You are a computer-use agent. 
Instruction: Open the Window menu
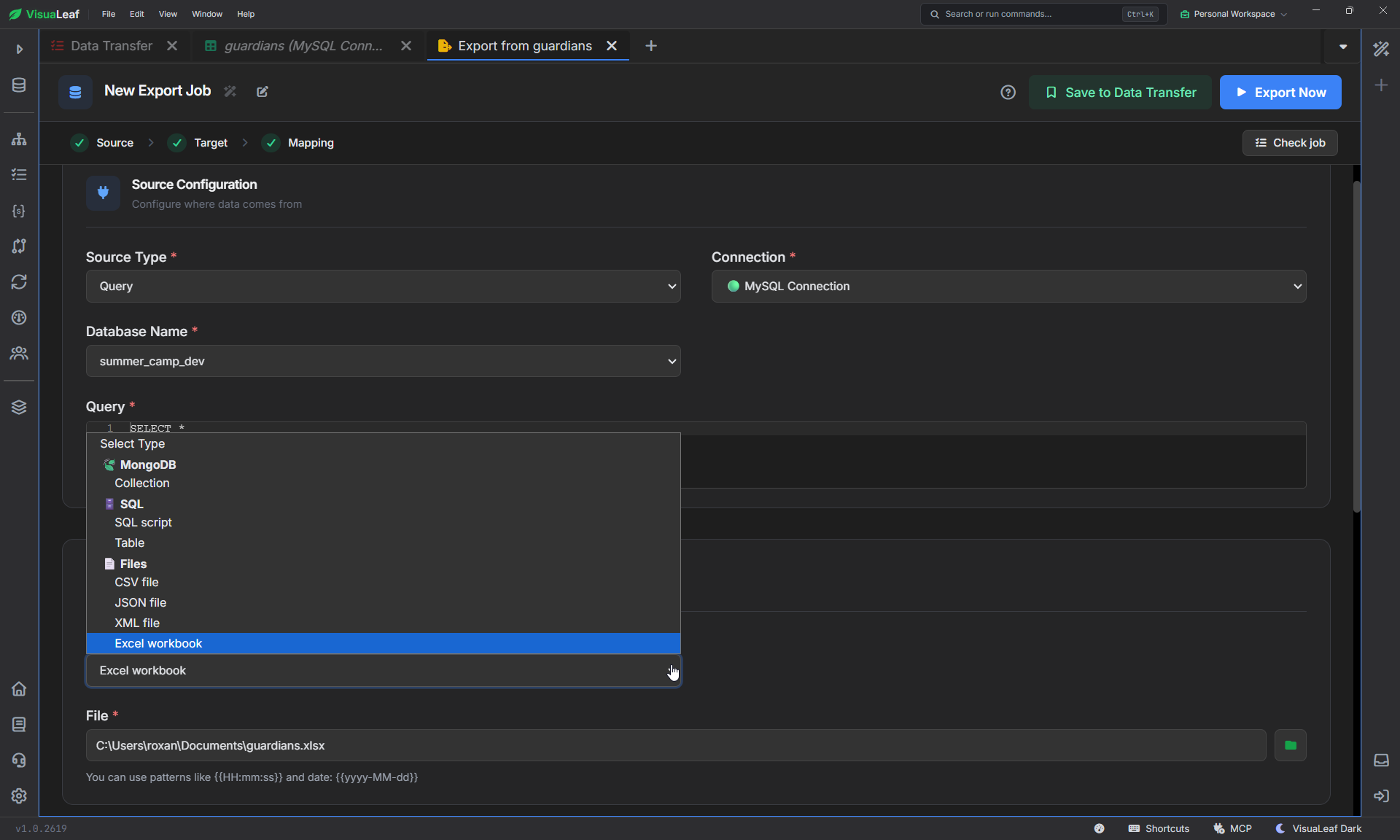tap(207, 14)
